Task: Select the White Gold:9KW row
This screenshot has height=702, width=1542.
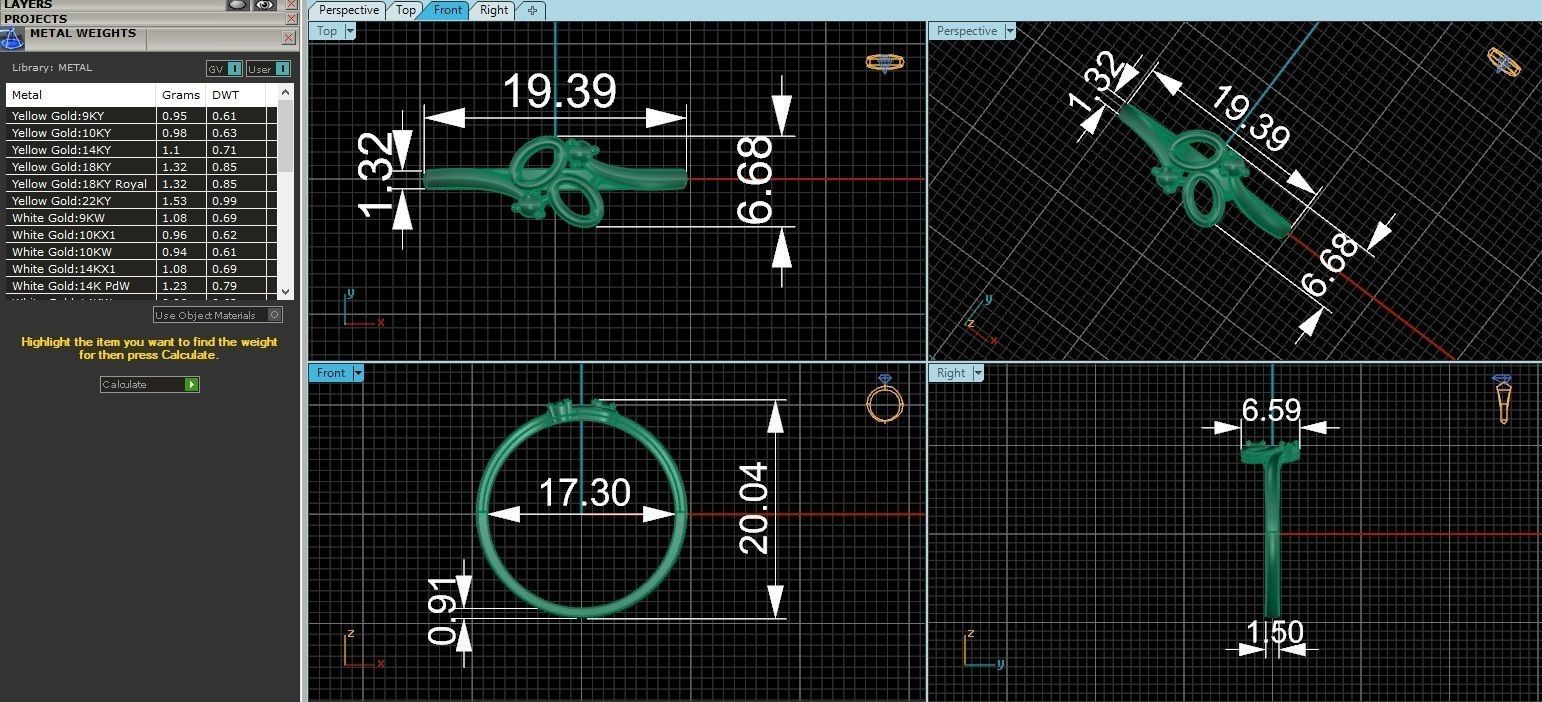Action: pos(141,218)
